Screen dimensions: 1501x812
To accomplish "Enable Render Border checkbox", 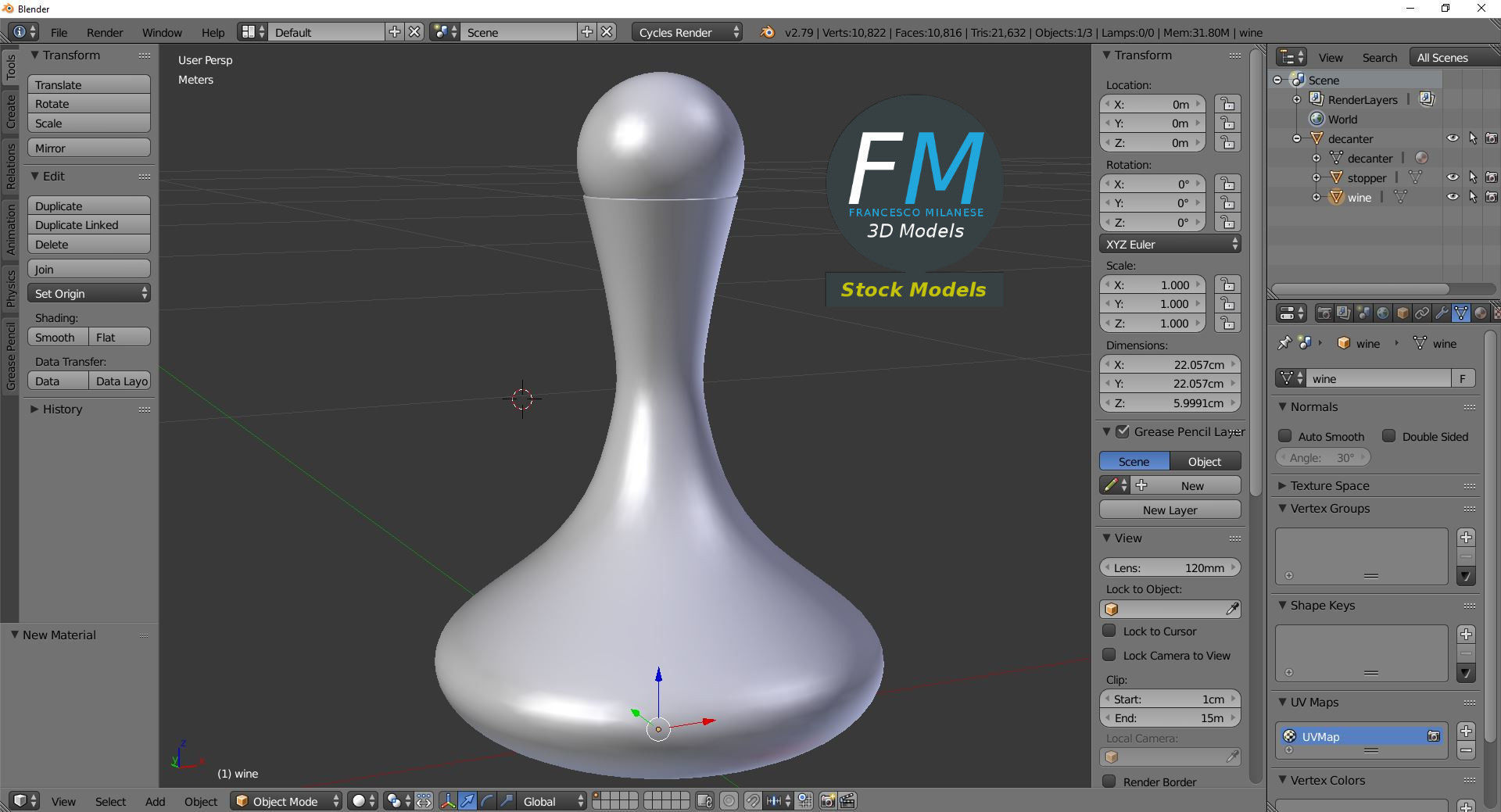I will 1109,782.
